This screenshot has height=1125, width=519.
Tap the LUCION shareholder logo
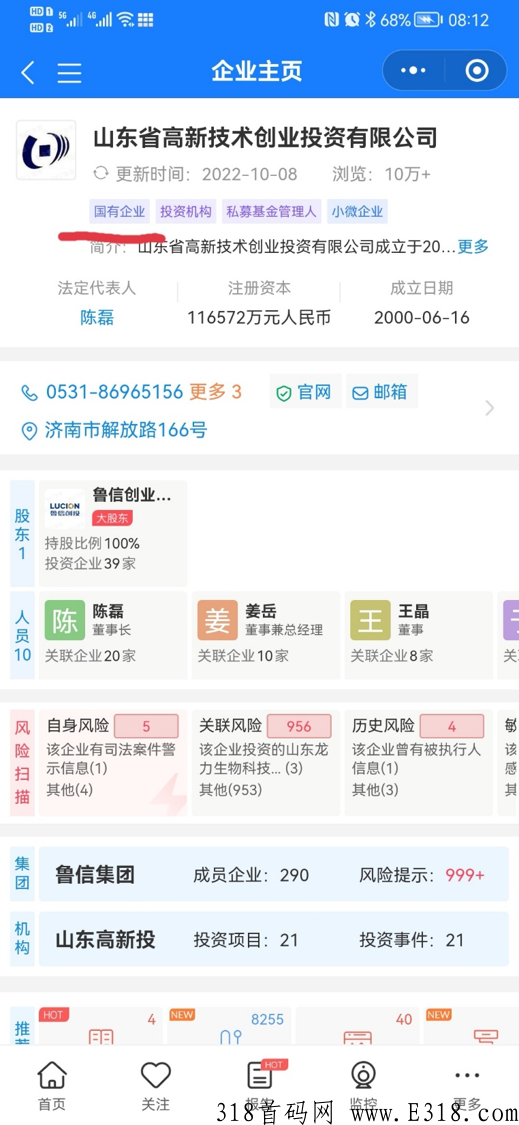65,509
